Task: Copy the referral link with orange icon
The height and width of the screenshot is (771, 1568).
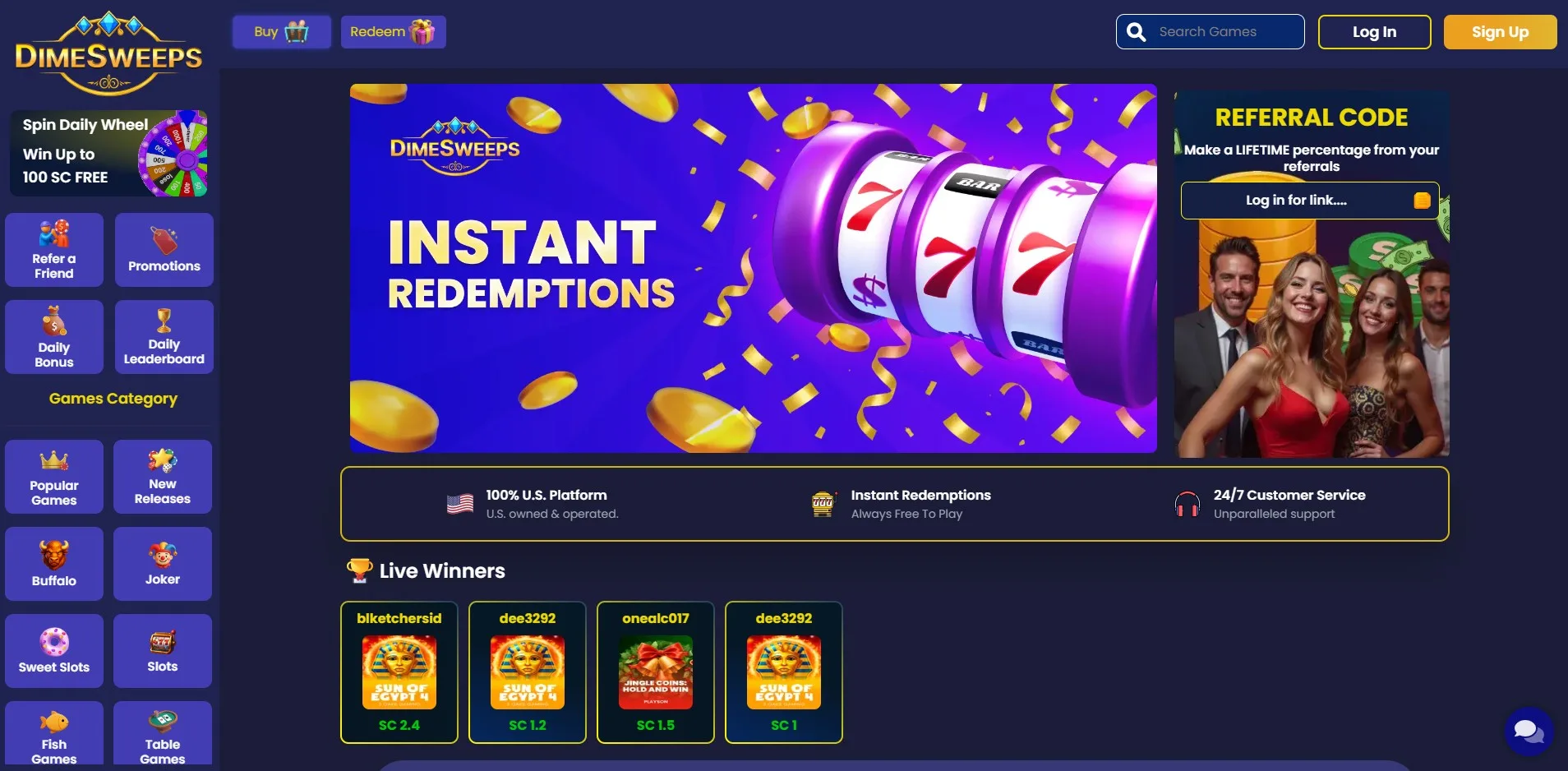Action: (x=1422, y=201)
